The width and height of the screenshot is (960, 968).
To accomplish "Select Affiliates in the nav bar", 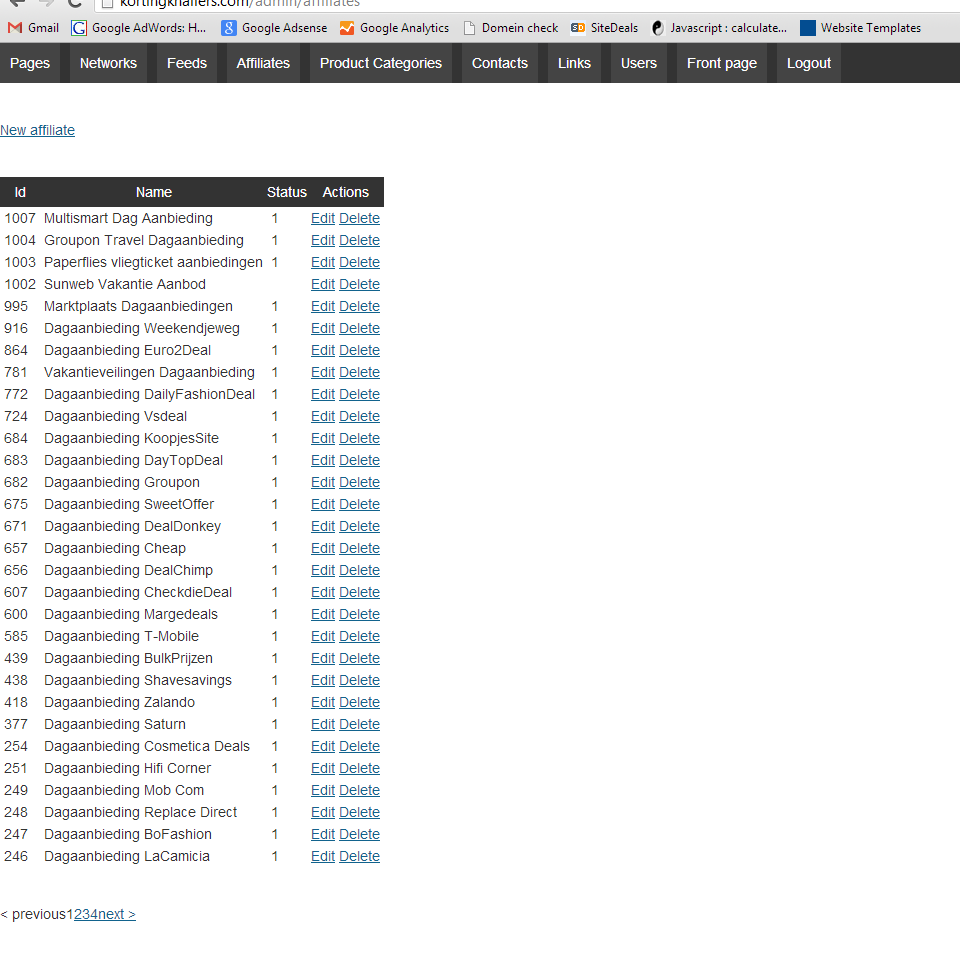I will click(263, 63).
